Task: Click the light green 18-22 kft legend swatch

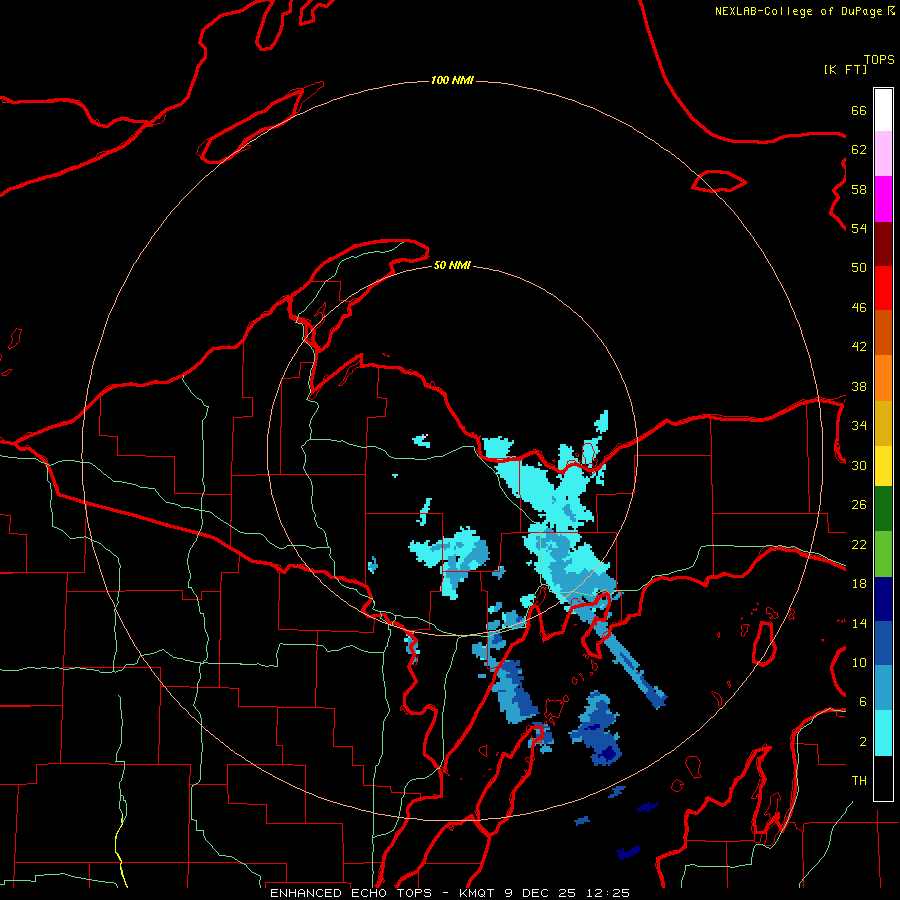Action: [883, 554]
